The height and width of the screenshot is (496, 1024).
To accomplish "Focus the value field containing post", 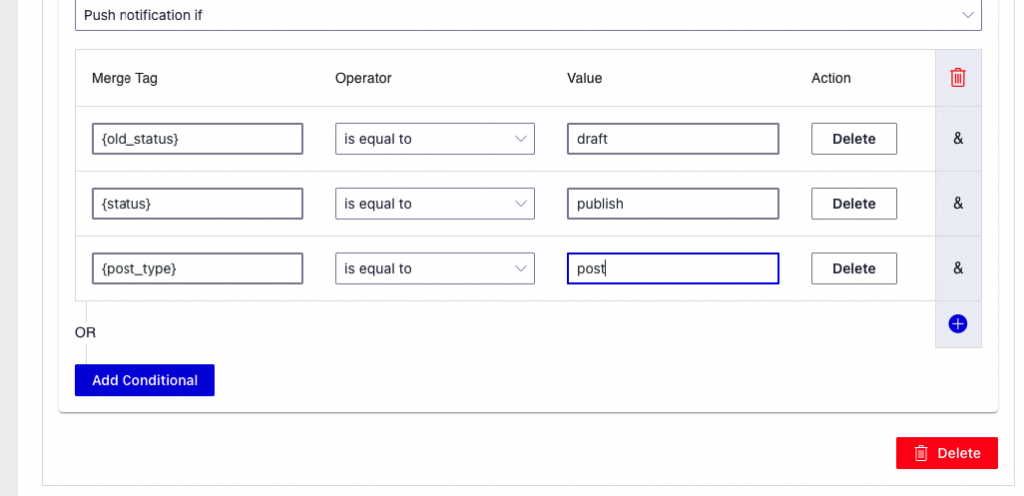I will pyautogui.click(x=673, y=268).
